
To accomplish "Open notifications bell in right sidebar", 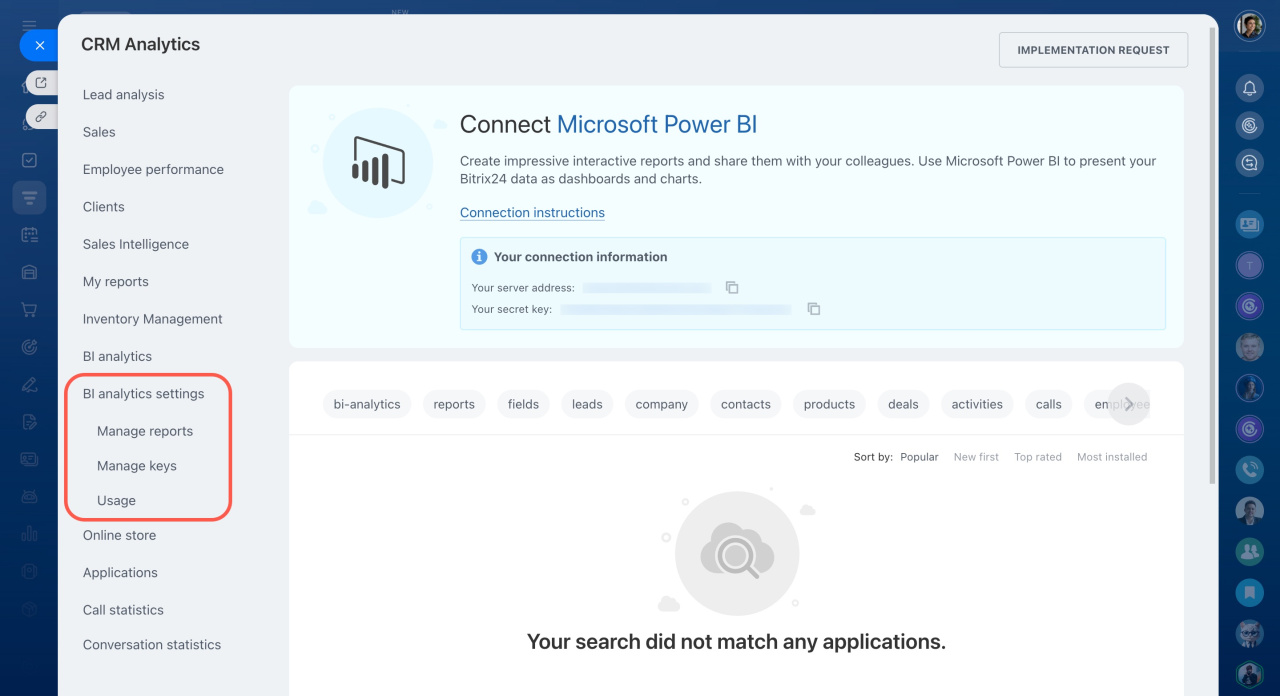I will click(1249, 88).
